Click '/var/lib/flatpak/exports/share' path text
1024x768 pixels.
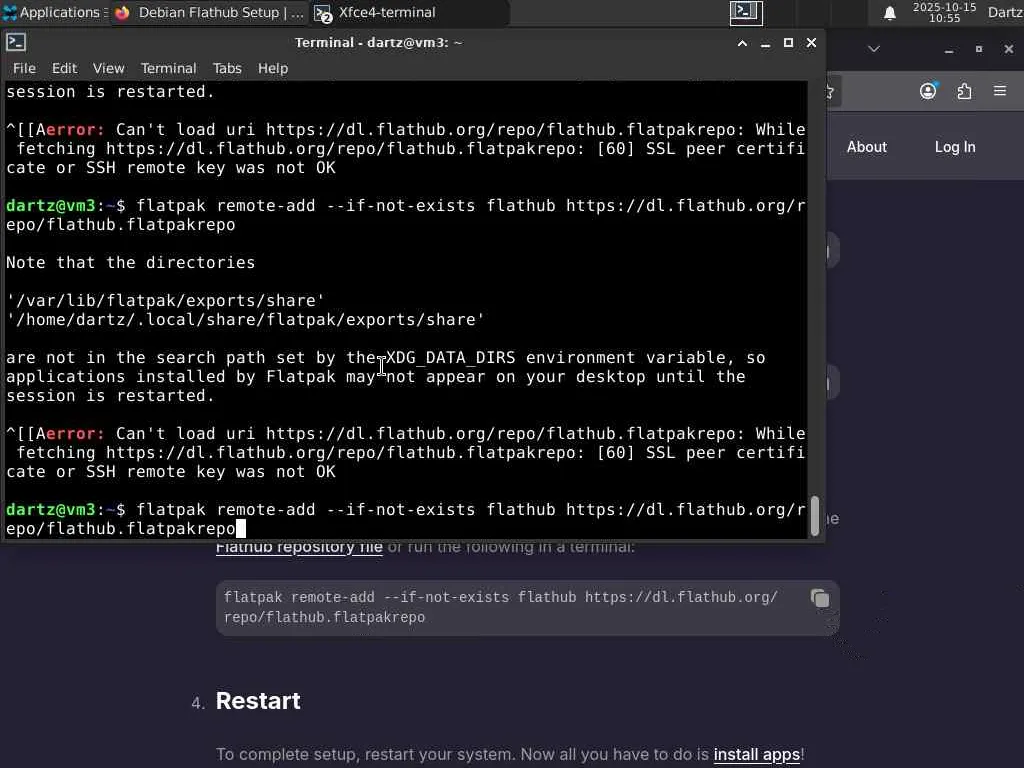[x=165, y=300]
